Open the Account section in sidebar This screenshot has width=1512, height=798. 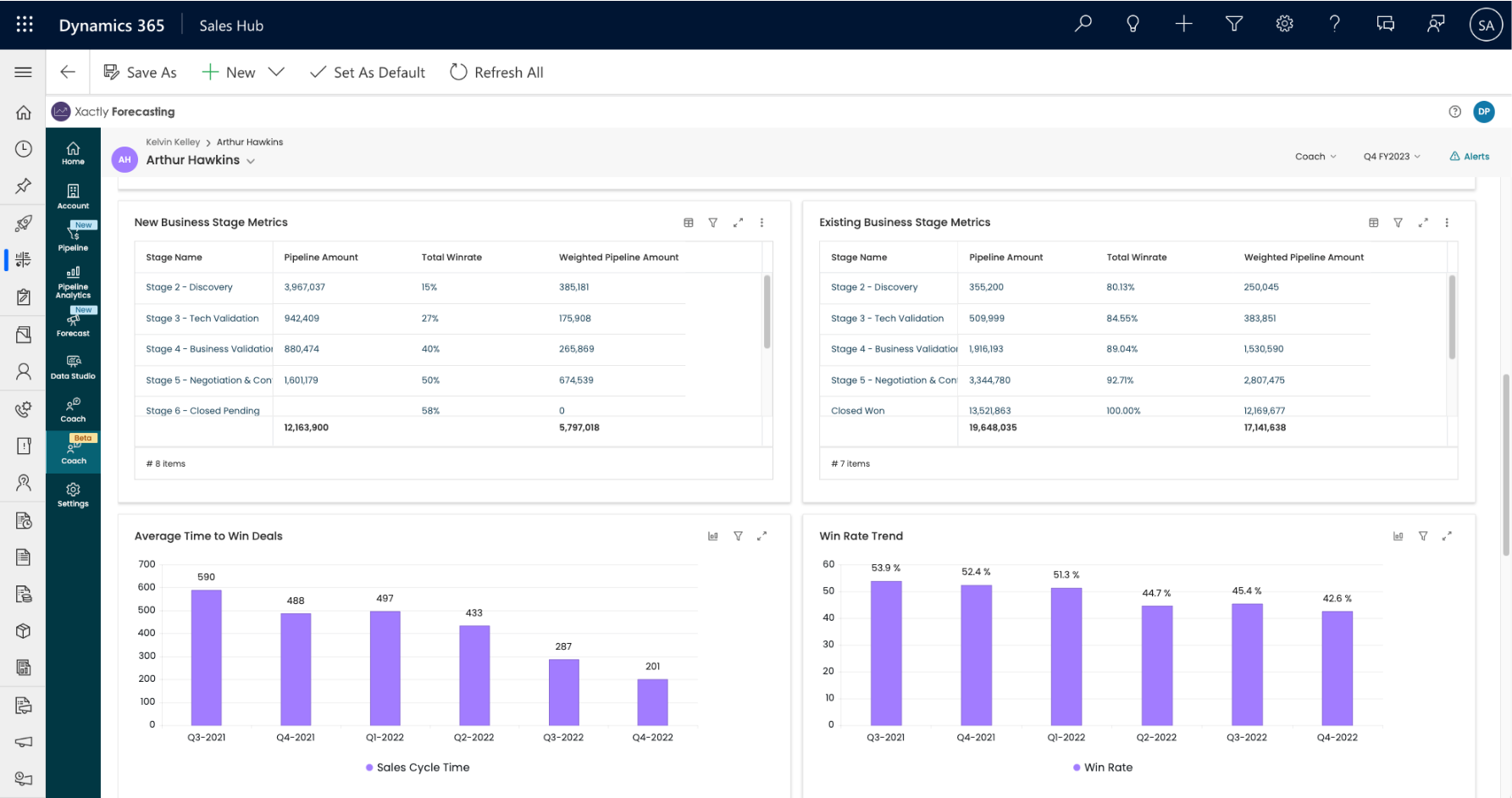coord(73,196)
